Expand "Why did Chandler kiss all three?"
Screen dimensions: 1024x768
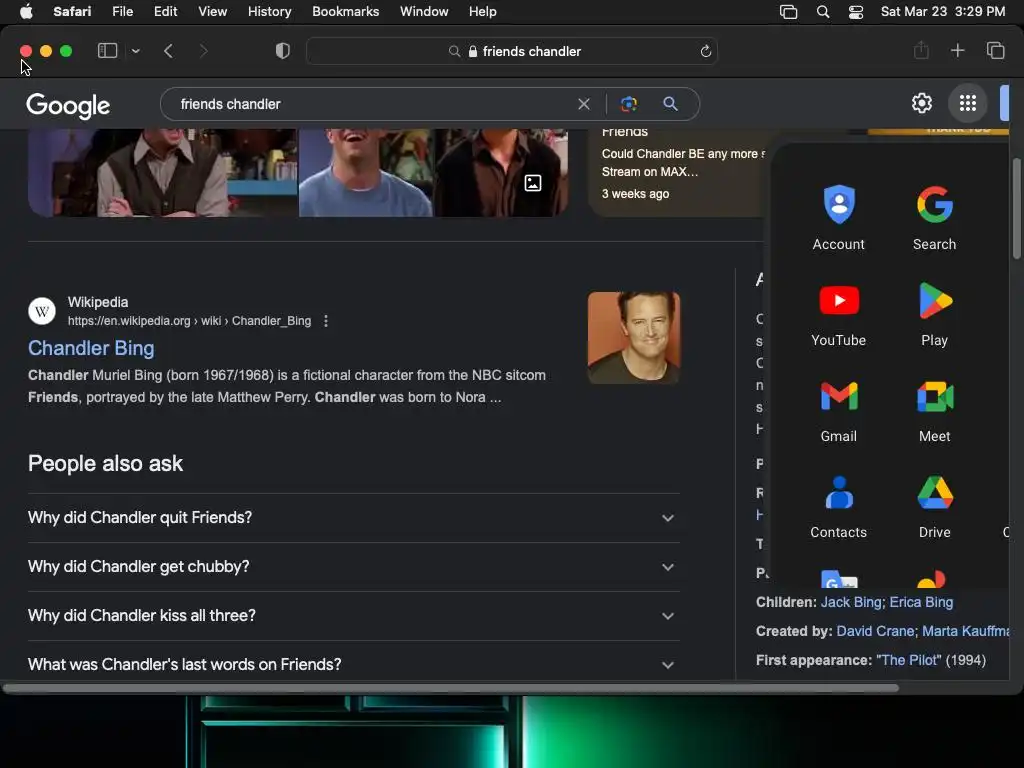[353, 616]
